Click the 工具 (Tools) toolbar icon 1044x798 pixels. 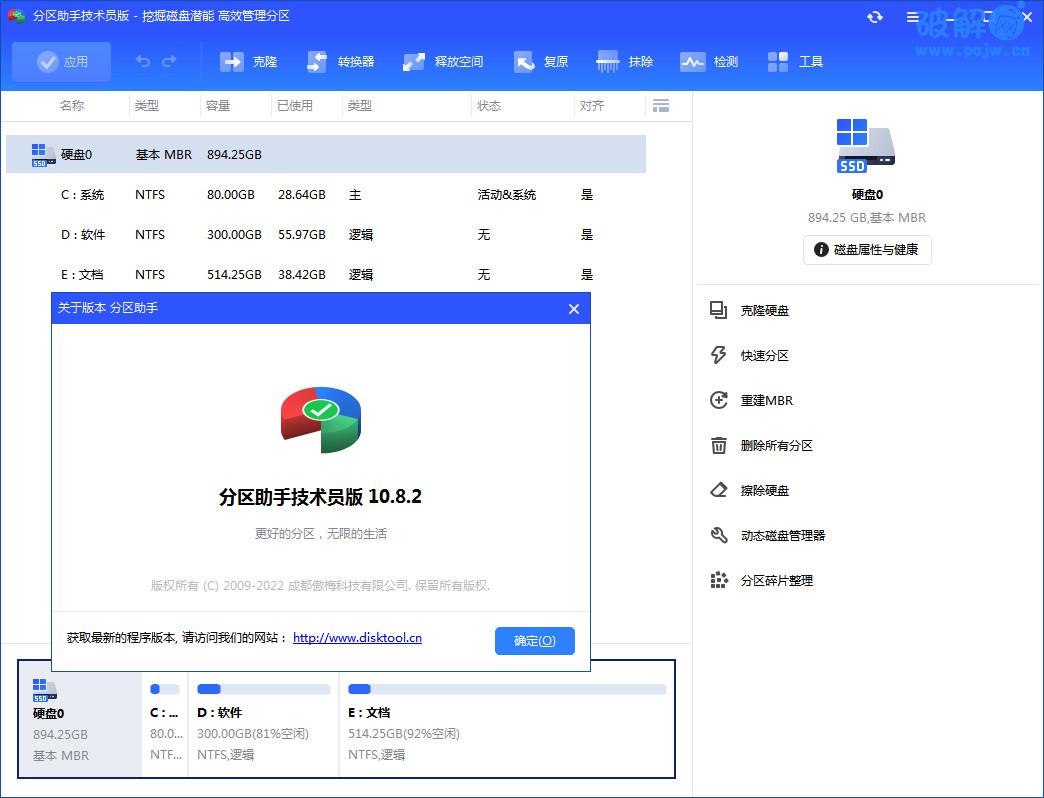click(795, 61)
